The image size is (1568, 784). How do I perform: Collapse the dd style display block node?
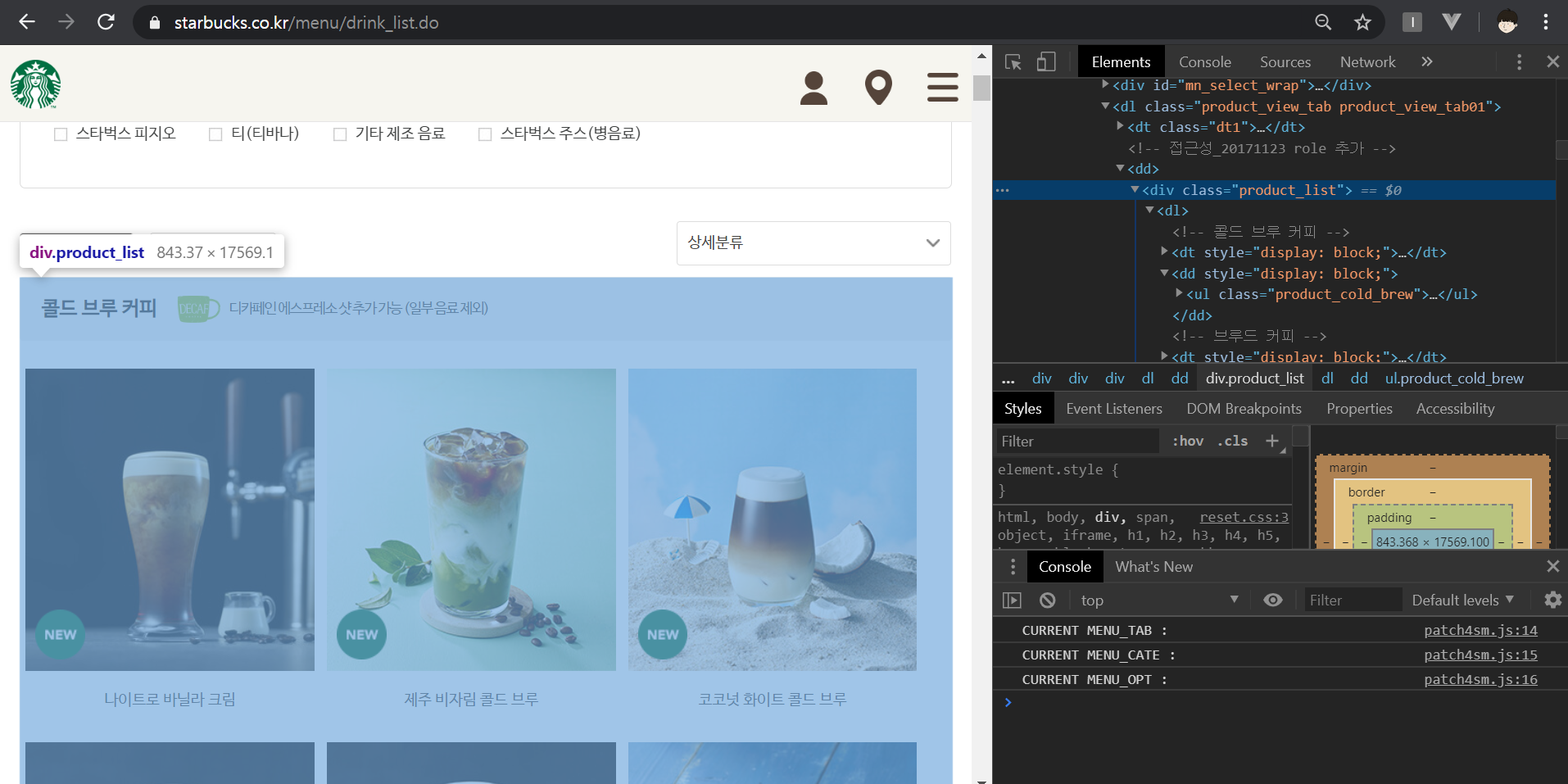pos(1165,273)
